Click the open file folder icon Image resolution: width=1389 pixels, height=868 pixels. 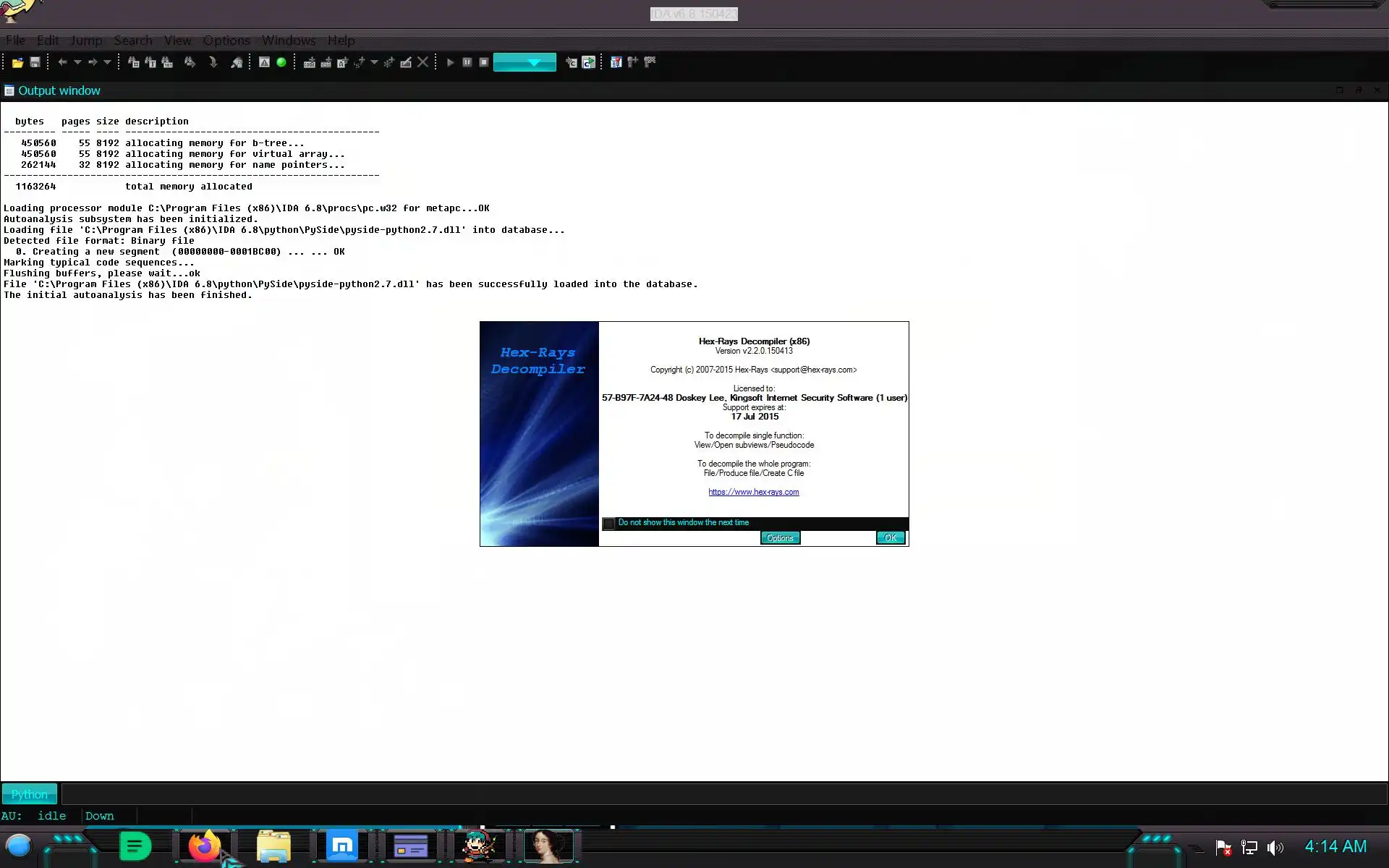(x=17, y=63)
